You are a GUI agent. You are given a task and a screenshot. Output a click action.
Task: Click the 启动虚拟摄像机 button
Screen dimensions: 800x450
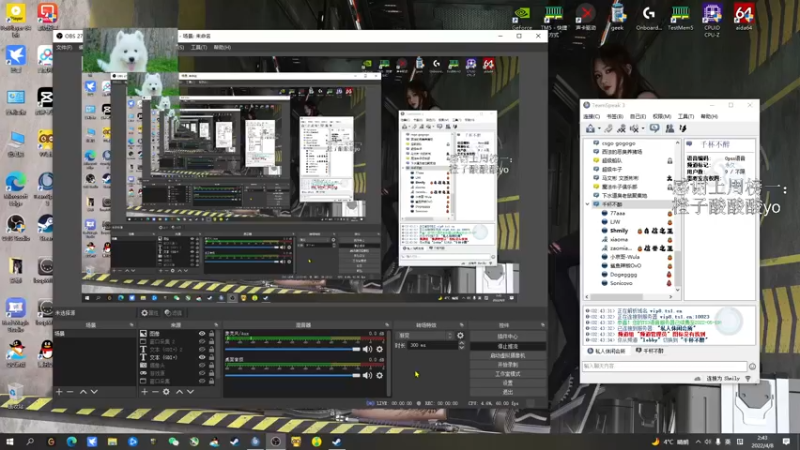[508, 356]
